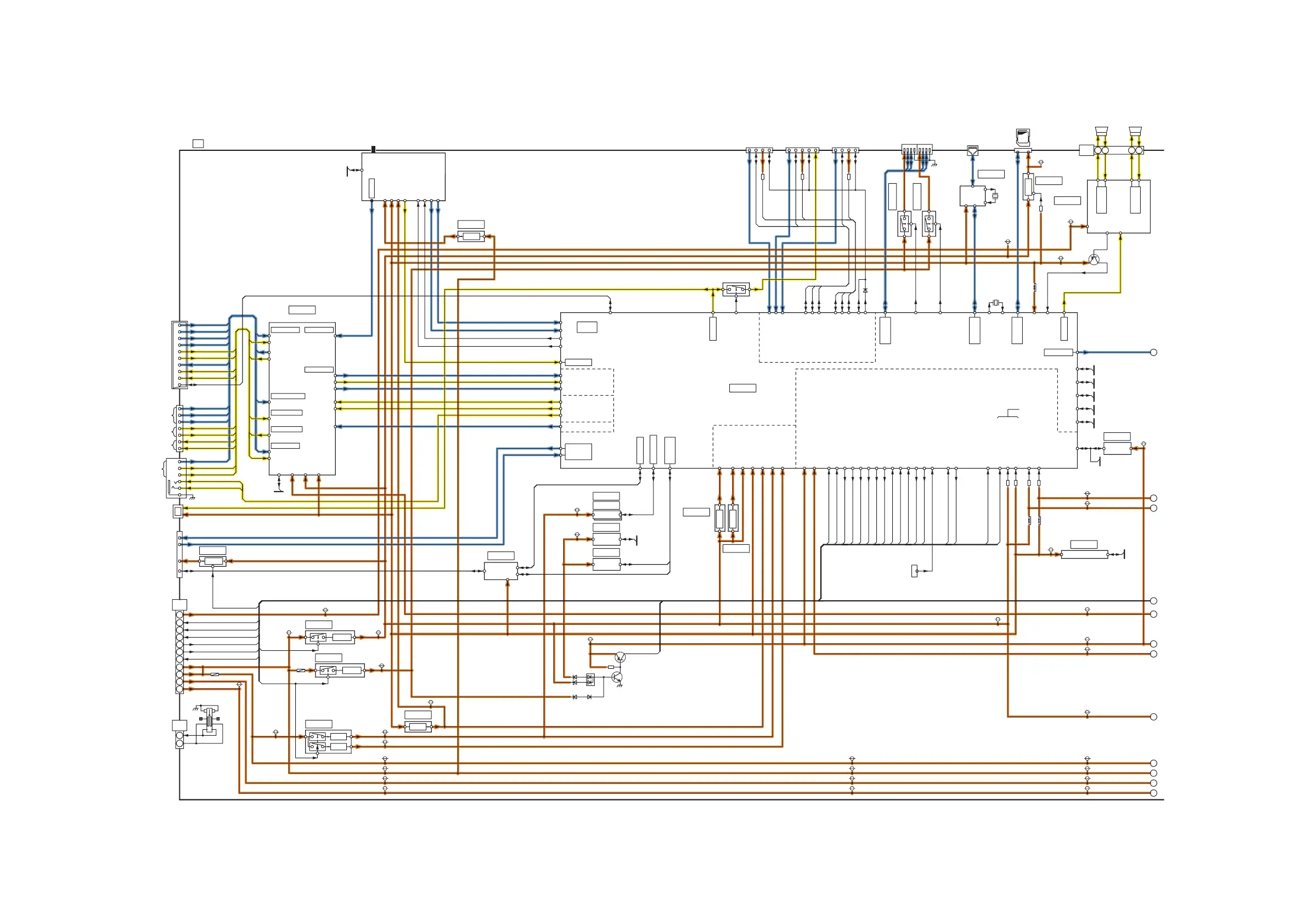1307x924 pixels.
Task: Click the leftmost speaker symbol
Action: [1101, 131]
